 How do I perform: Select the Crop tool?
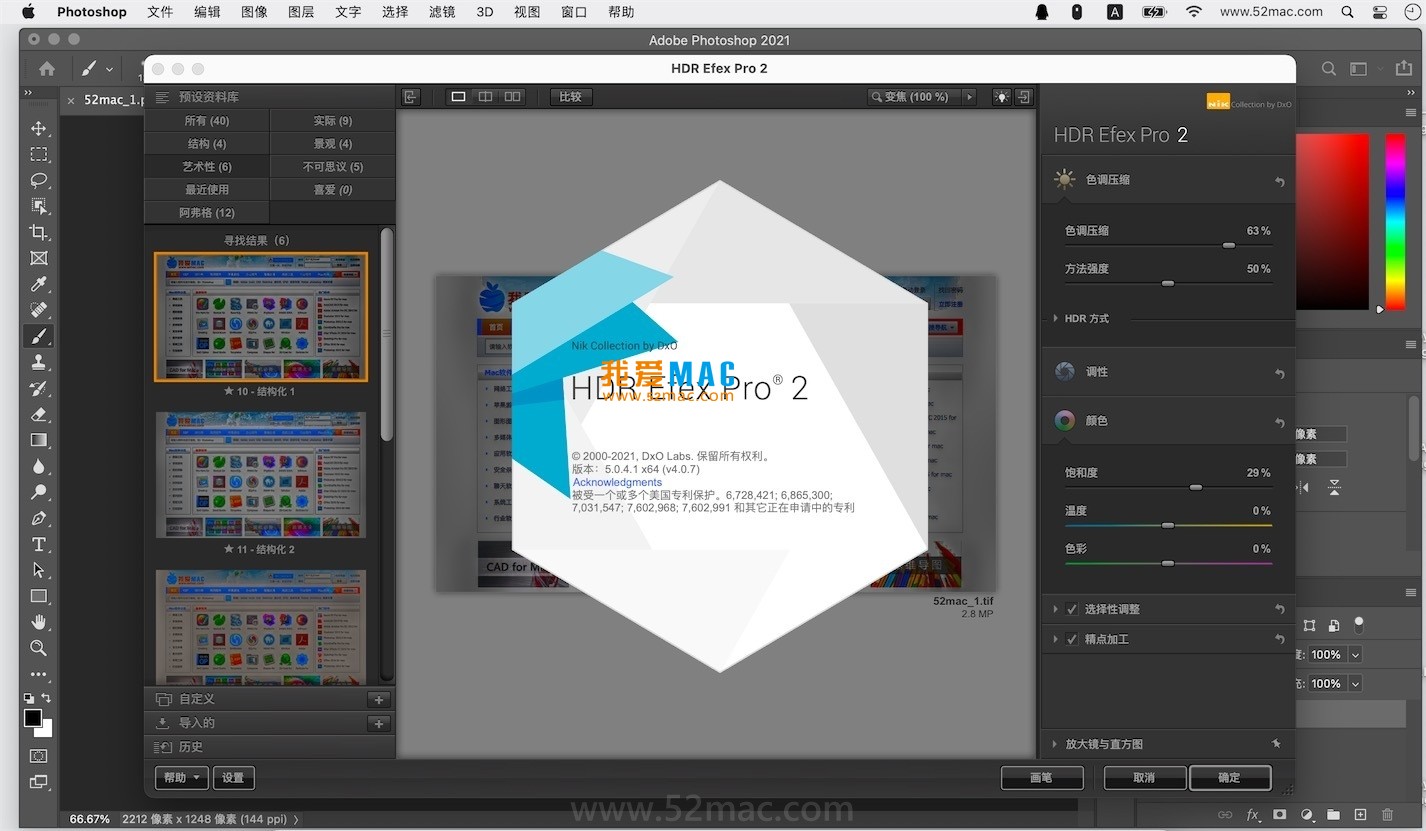[x=39, y=232]
